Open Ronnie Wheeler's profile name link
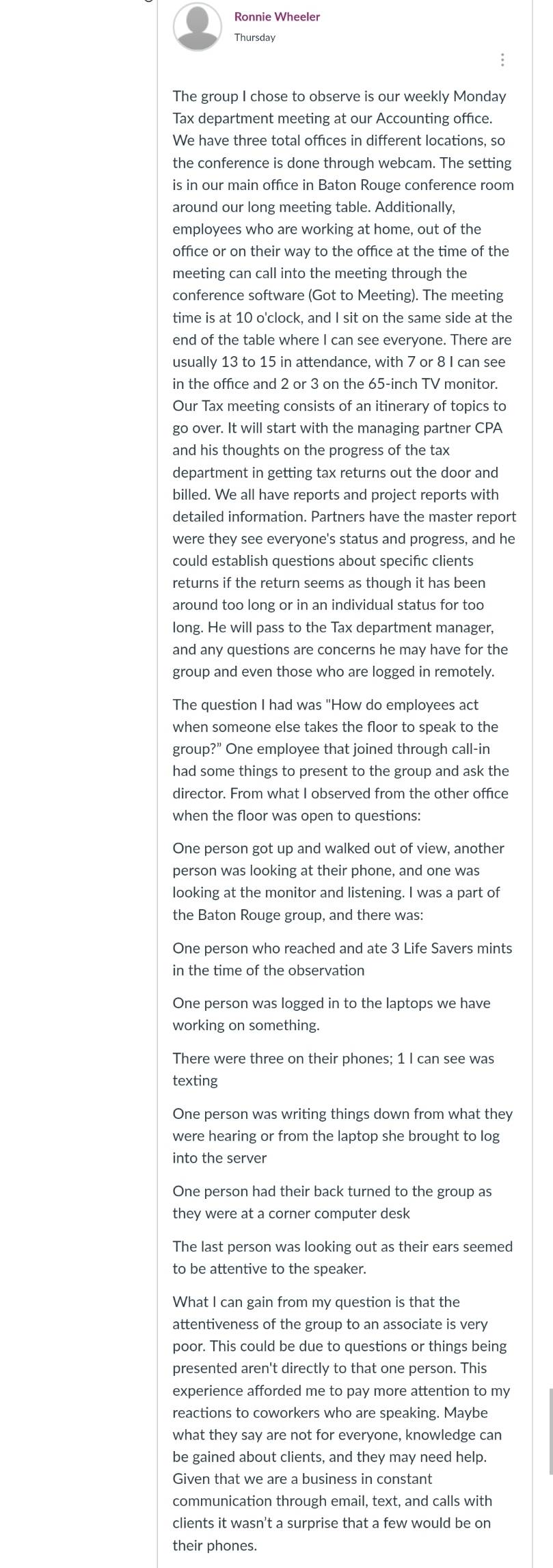The height and width of the screenshot is (1568, 553). click(277, 16)
